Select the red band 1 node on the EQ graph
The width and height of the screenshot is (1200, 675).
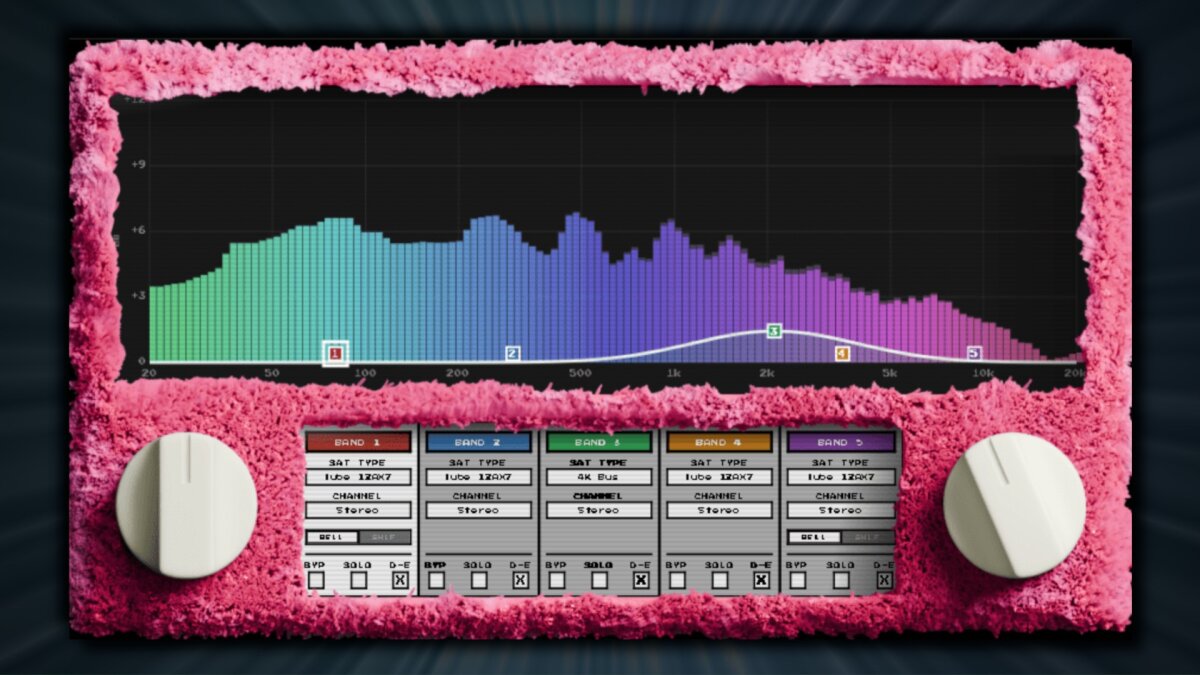336,353
